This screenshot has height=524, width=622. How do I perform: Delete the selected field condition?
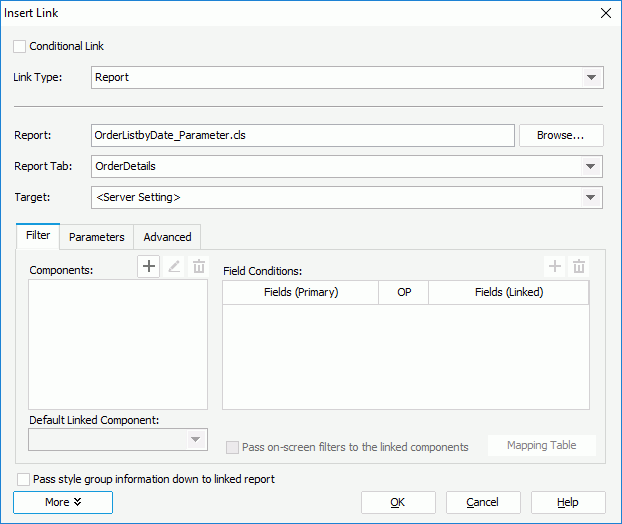point(579,266)
